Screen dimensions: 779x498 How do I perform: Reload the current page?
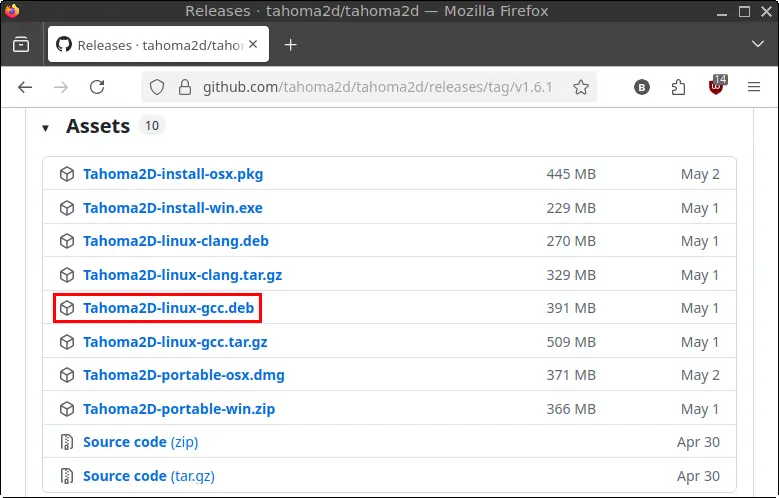97,87
